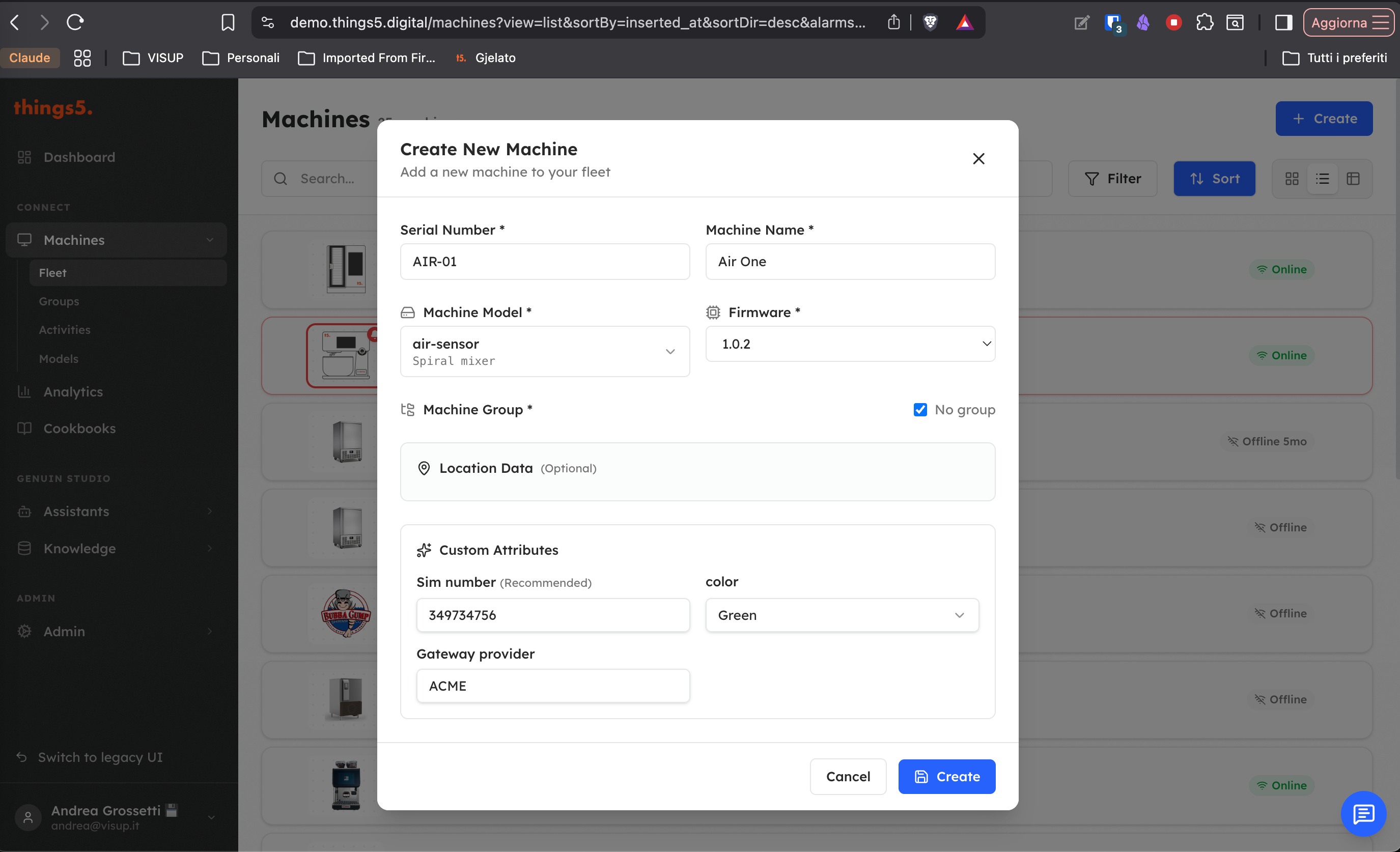Image resolution: width=1400 pixels, height=852 pixels.
Task: Click the Custom Attributes sparkle icon
Action: tap(423, 550)
